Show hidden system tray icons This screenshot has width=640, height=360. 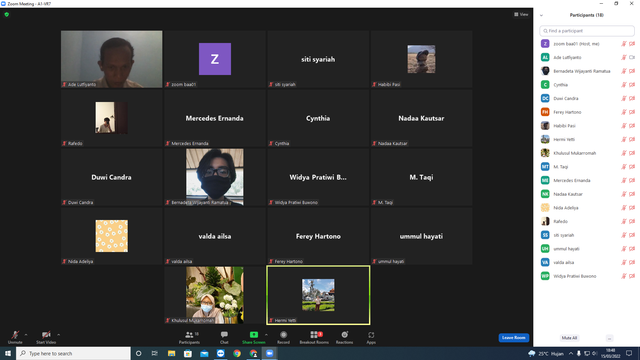click(571, 353)
